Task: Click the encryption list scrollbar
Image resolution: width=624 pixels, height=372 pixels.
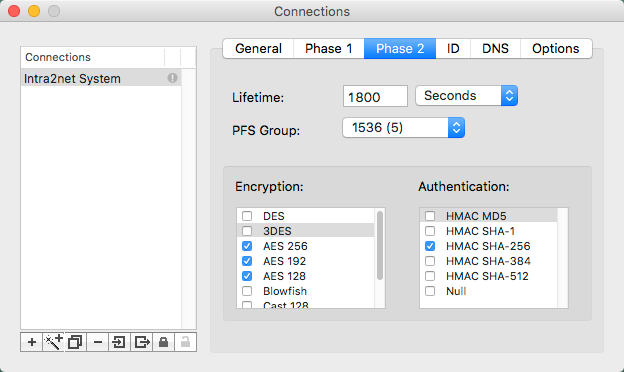Action: pos(380,245)
